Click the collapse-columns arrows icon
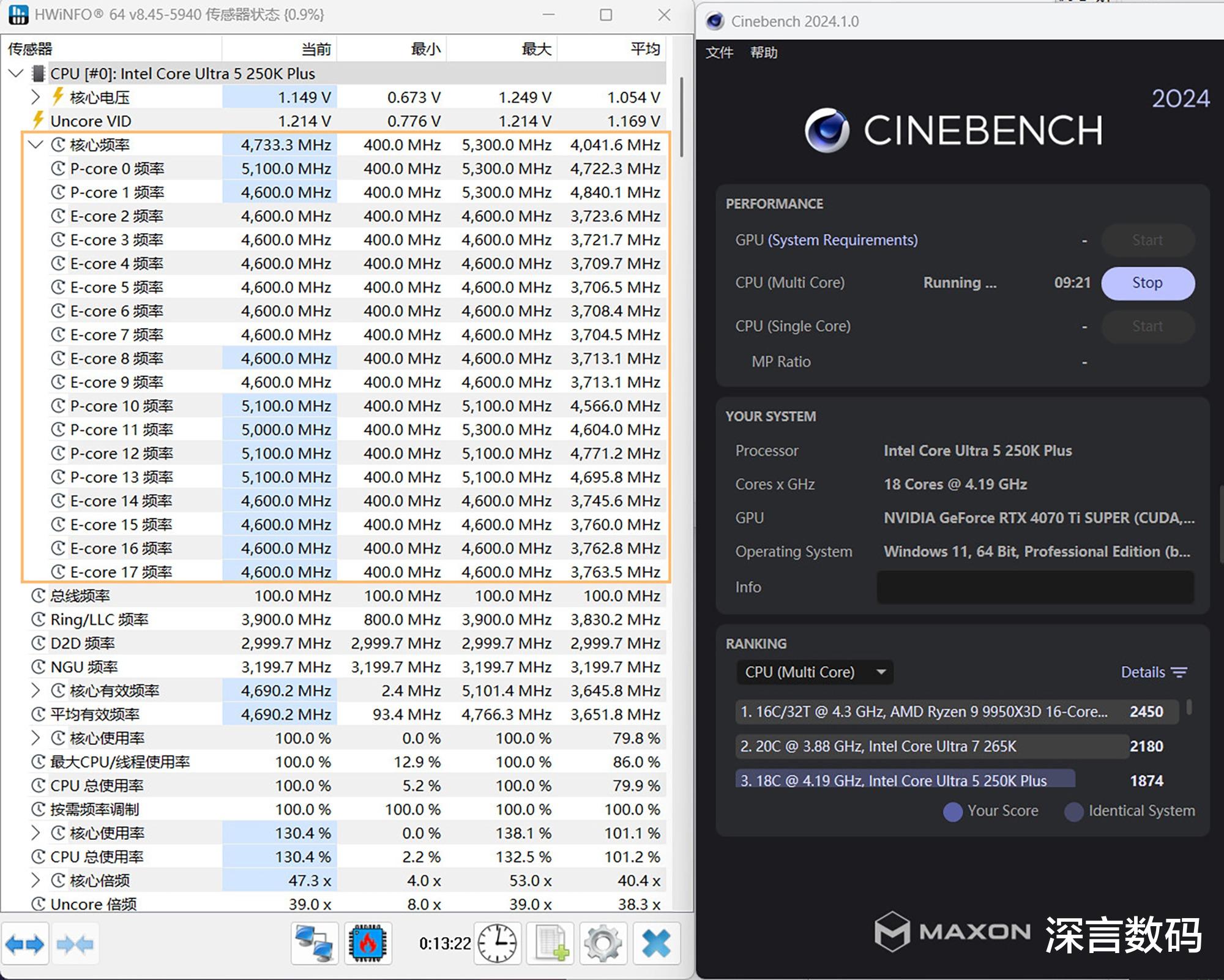This screenshot has width=1224, height=980. (x=75, y=944)
